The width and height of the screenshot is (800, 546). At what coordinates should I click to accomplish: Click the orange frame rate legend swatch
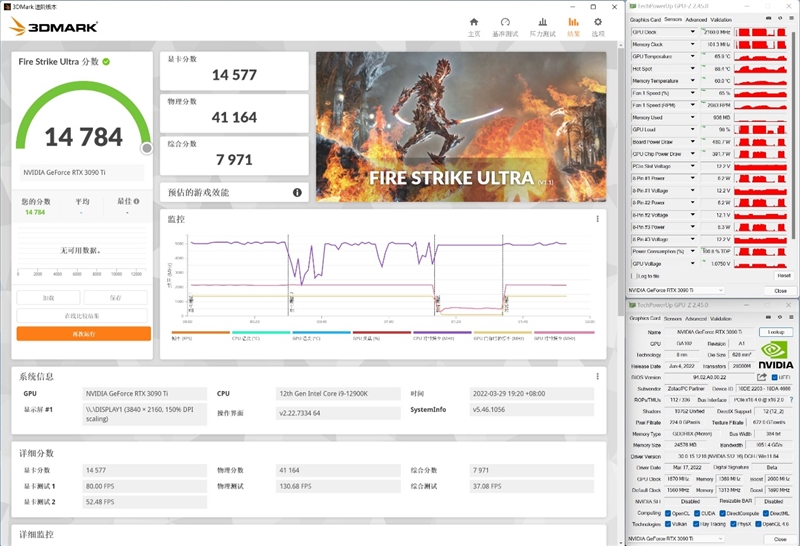[201, 332]
